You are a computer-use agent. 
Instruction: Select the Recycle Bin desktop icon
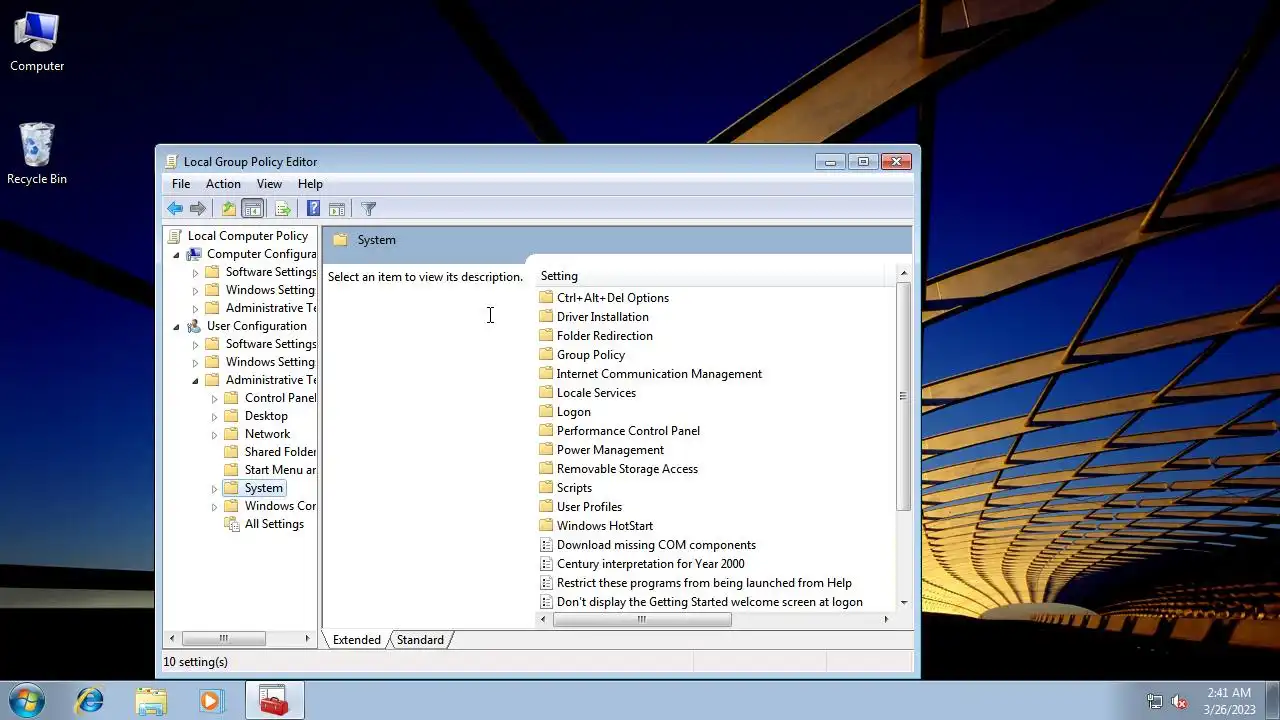point(37,153)
